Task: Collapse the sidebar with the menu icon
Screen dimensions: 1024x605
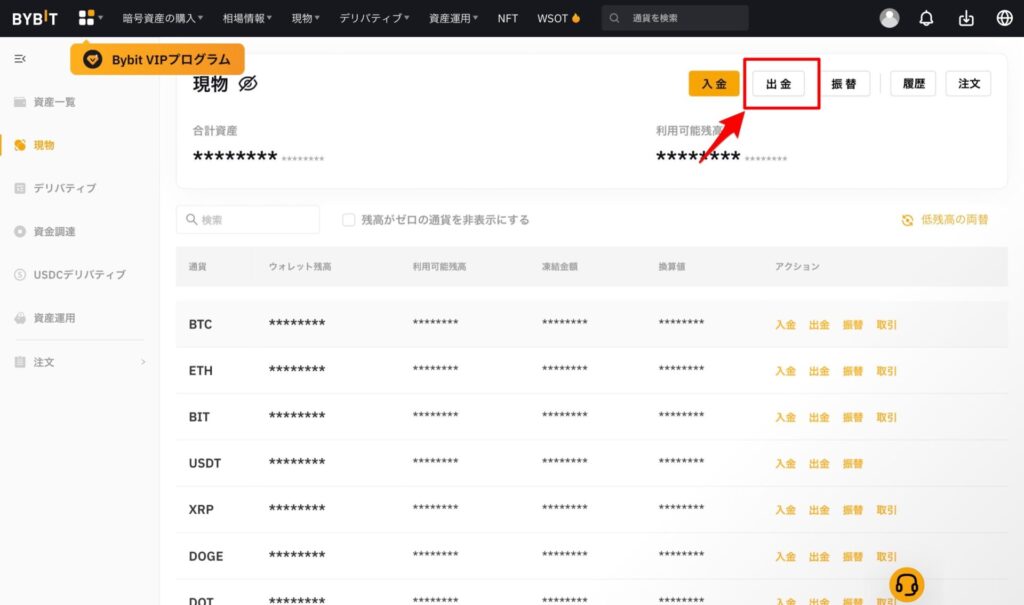Action: (x=20, y=59)
